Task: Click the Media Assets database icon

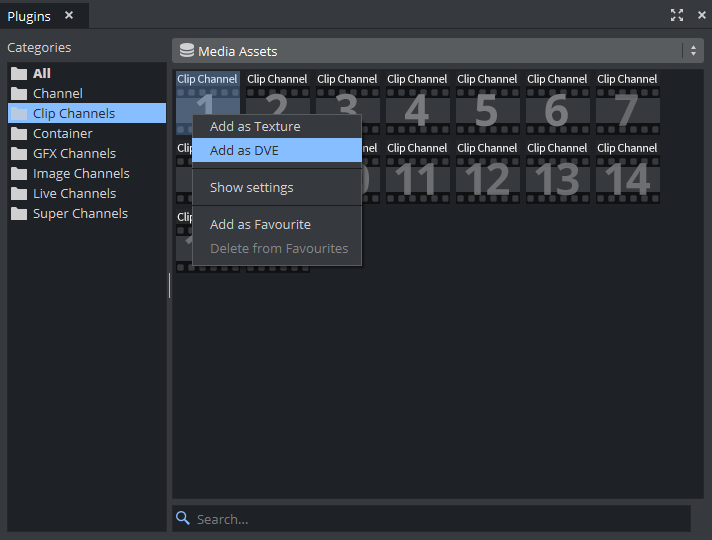Action: pos(186,51)
